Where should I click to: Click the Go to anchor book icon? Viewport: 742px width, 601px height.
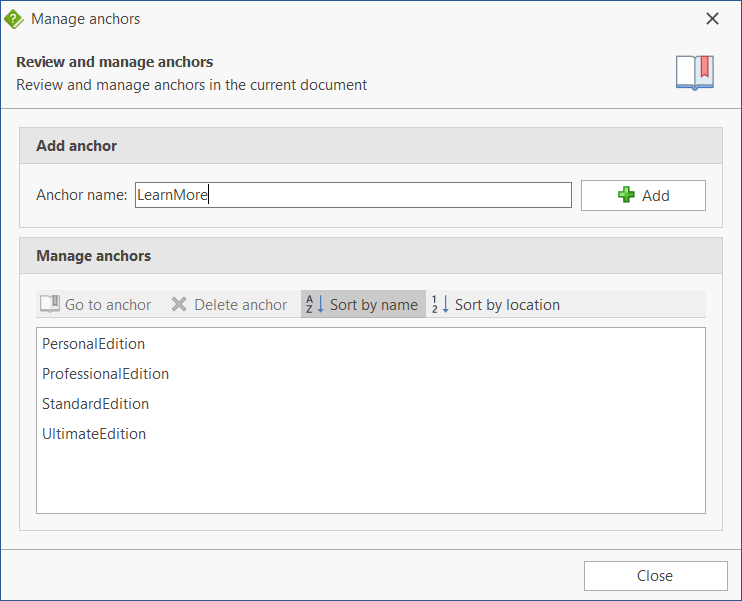coord(50,304)
